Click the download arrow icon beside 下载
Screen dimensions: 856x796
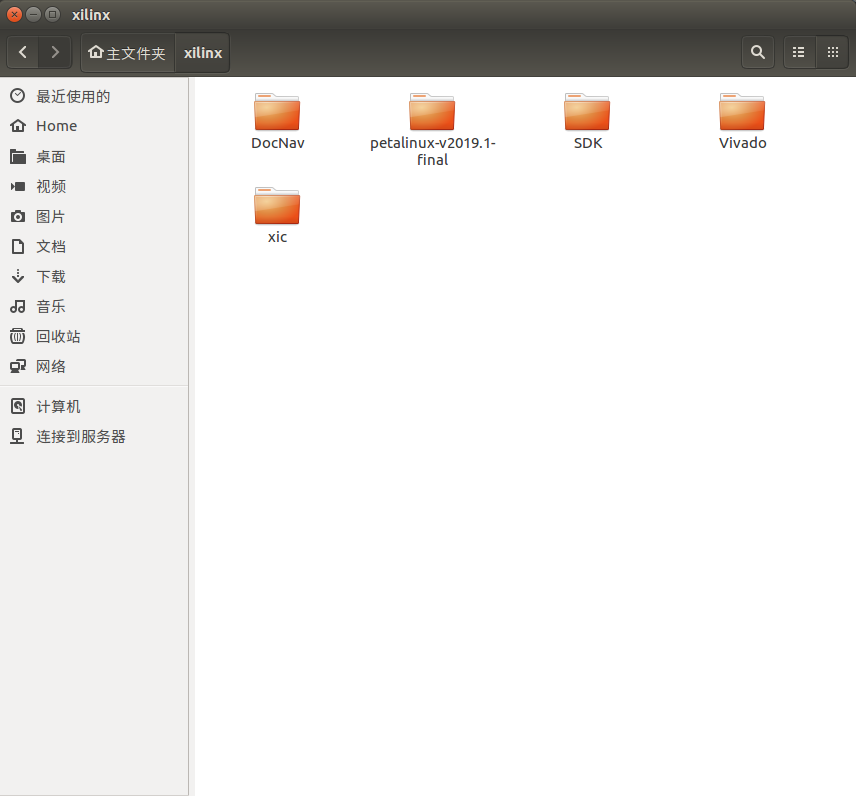pos(17,276)
